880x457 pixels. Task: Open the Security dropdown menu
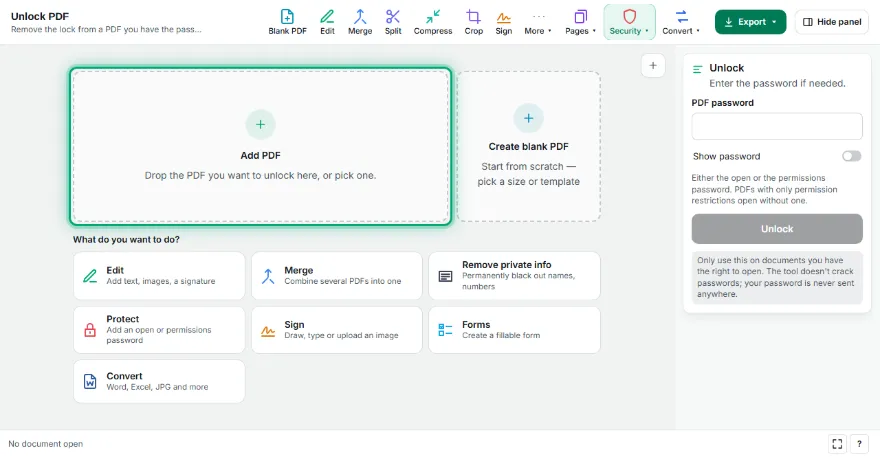pos(629,22)
